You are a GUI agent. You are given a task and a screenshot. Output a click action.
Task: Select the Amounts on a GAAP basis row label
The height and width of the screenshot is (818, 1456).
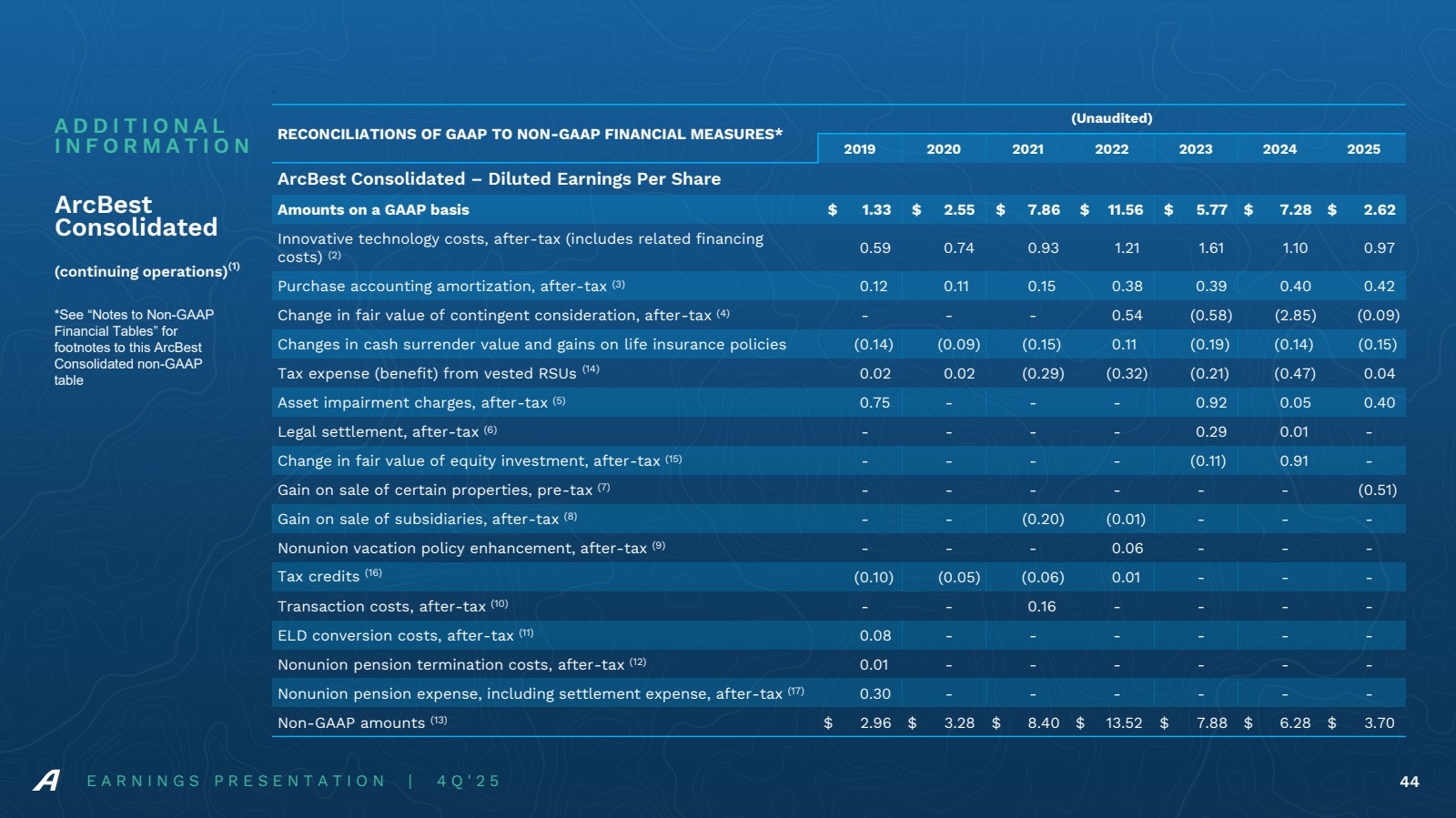373,210
